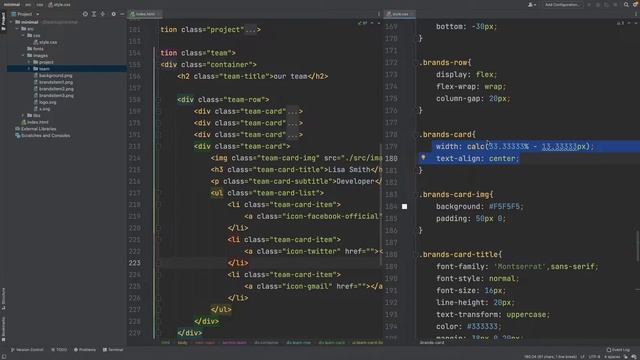
Task: Click the locate-file target icon in Project panel
Action: point(85,14)
